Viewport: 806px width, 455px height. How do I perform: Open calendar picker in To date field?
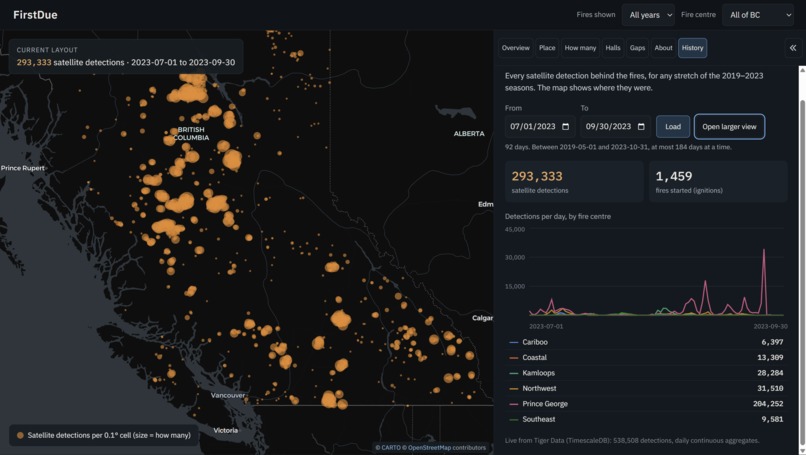[641, 126]
